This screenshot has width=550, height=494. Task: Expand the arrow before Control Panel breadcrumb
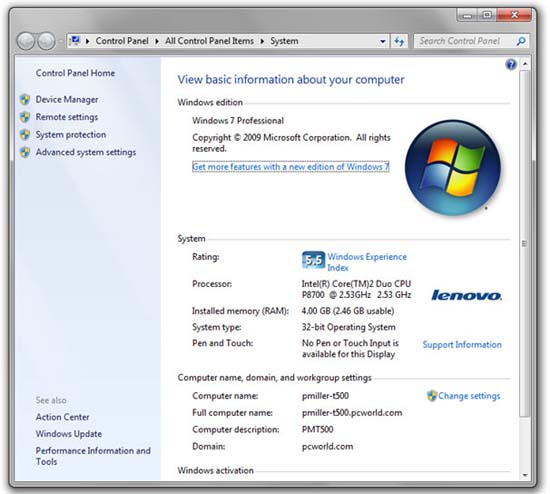tap(88, 41)
